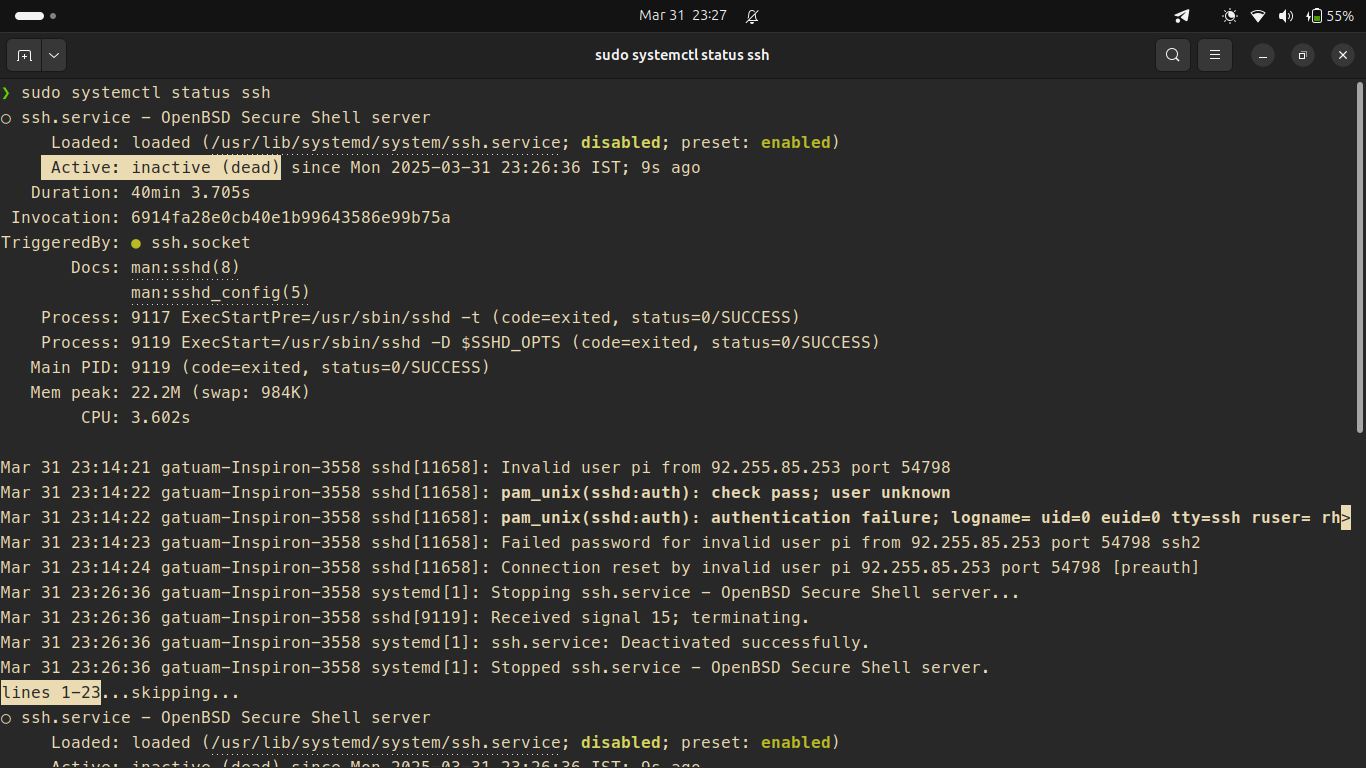Open the man:sshd(8) docs link

[x=186, y=268]
